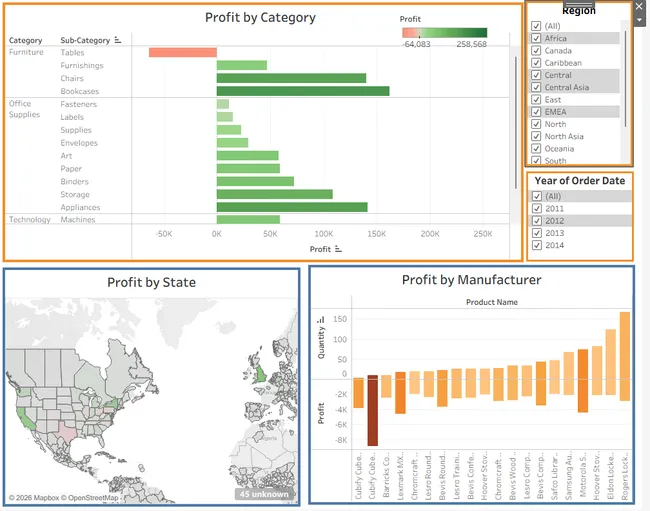The image size is (650, 511).
Task: Select the dark red Cubify Cube profit bar
Action: pos(373,412)
